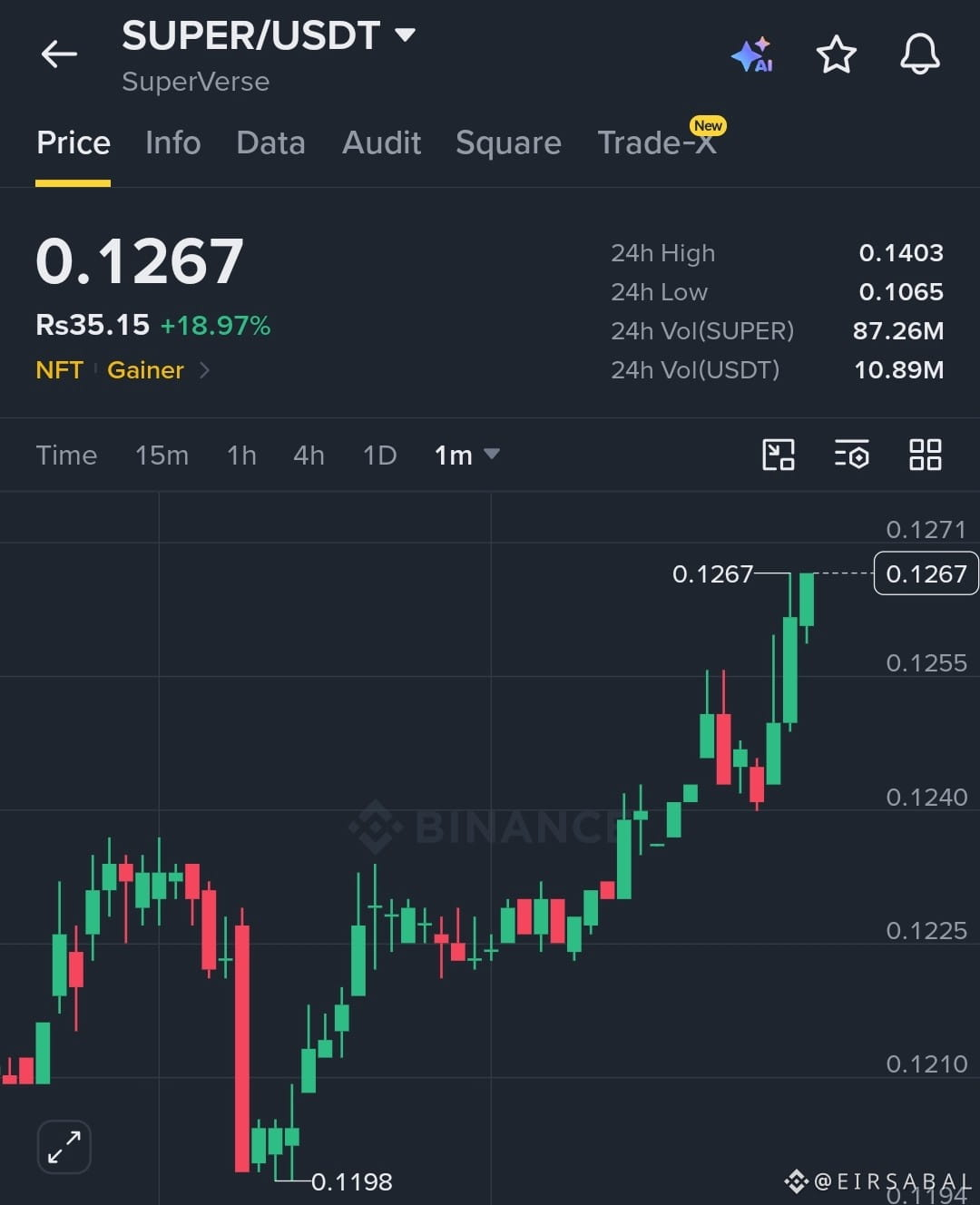Image resolution: width=980 pixels, height=1205 pixels.
Task: Switch to the Data tab
Action: pos(270,142)
